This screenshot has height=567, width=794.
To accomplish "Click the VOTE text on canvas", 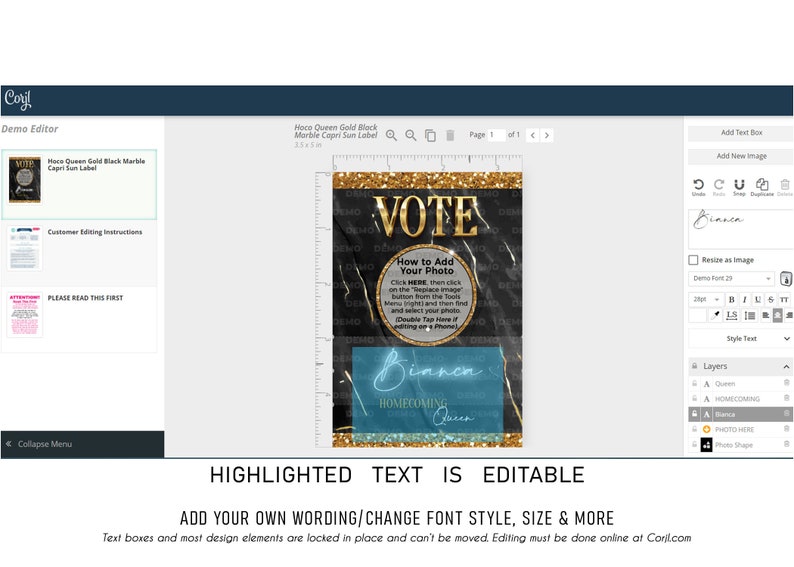I will tap(427, 216).
